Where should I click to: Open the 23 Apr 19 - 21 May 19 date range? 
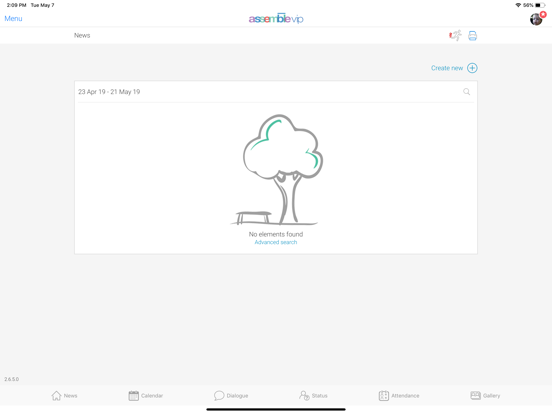coord(109,92)
